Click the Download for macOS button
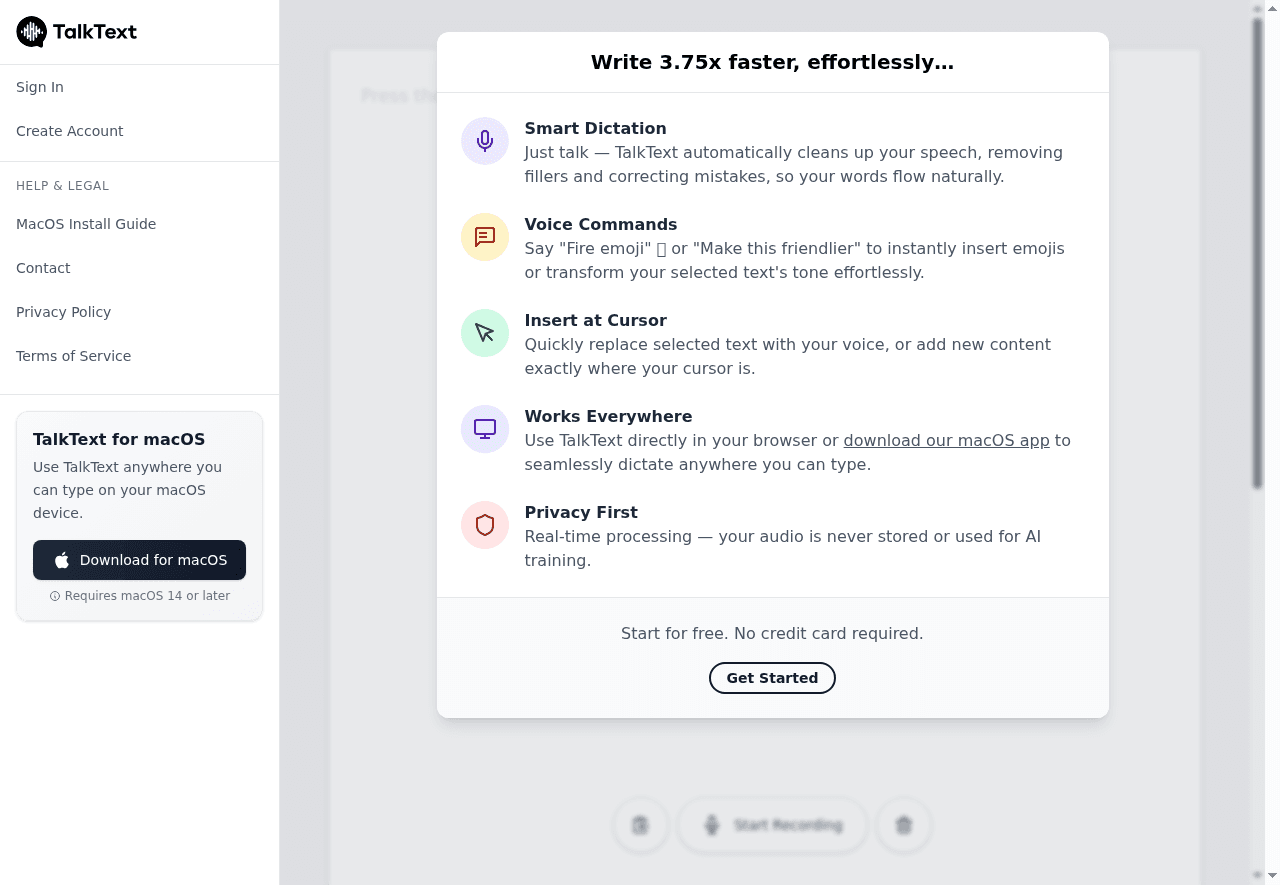The image size is (1280, 885). coord(139,560)
